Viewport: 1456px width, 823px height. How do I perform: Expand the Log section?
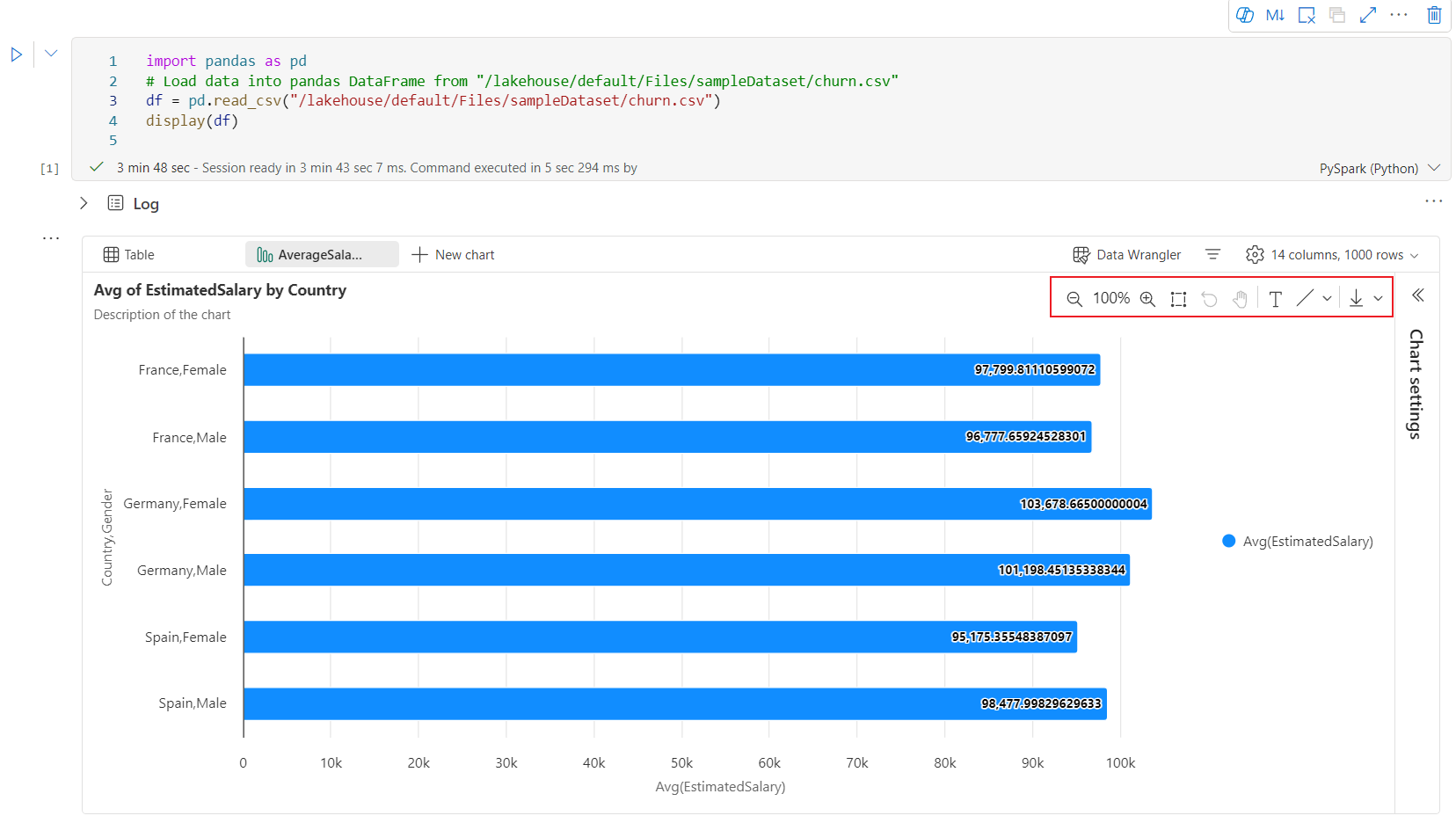click(x=84, y=203)
